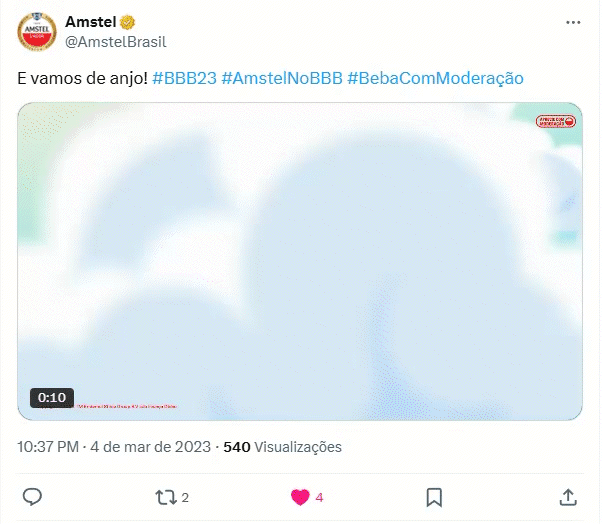Open the Amstel display name link
The width and height of the screenshot is (602, 524).
[x=91, y=22]
